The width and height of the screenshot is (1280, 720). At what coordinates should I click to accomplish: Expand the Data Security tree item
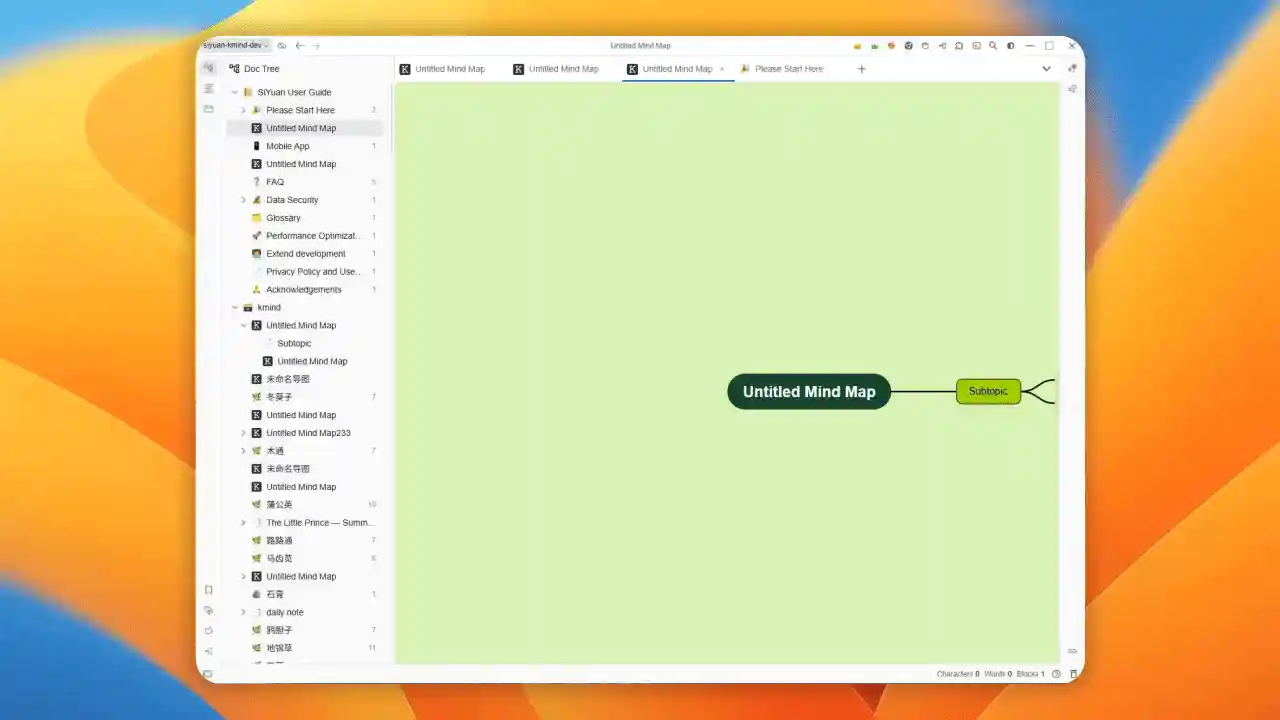point(243,200)
